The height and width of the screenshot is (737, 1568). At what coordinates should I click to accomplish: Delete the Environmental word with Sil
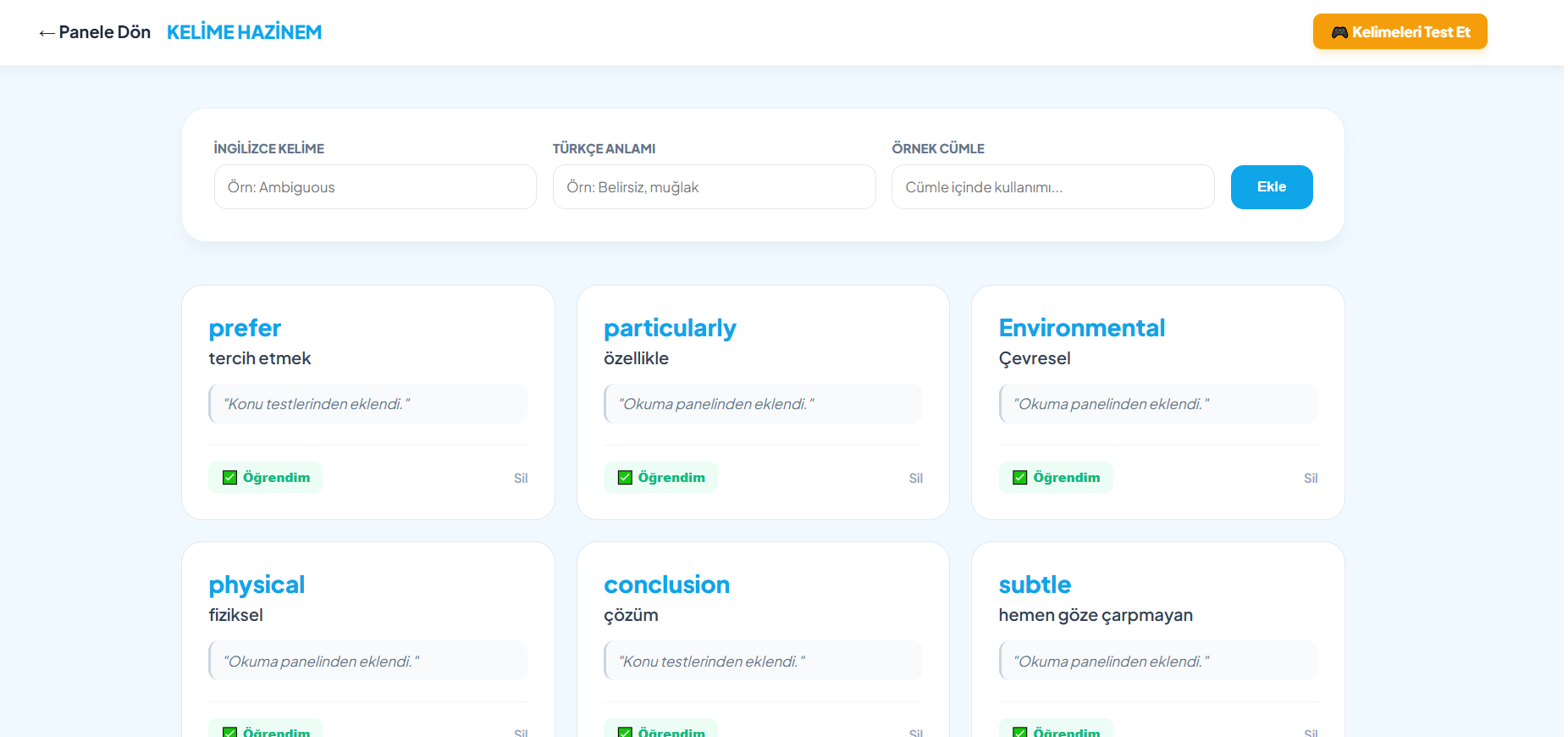coord(1311,479)
